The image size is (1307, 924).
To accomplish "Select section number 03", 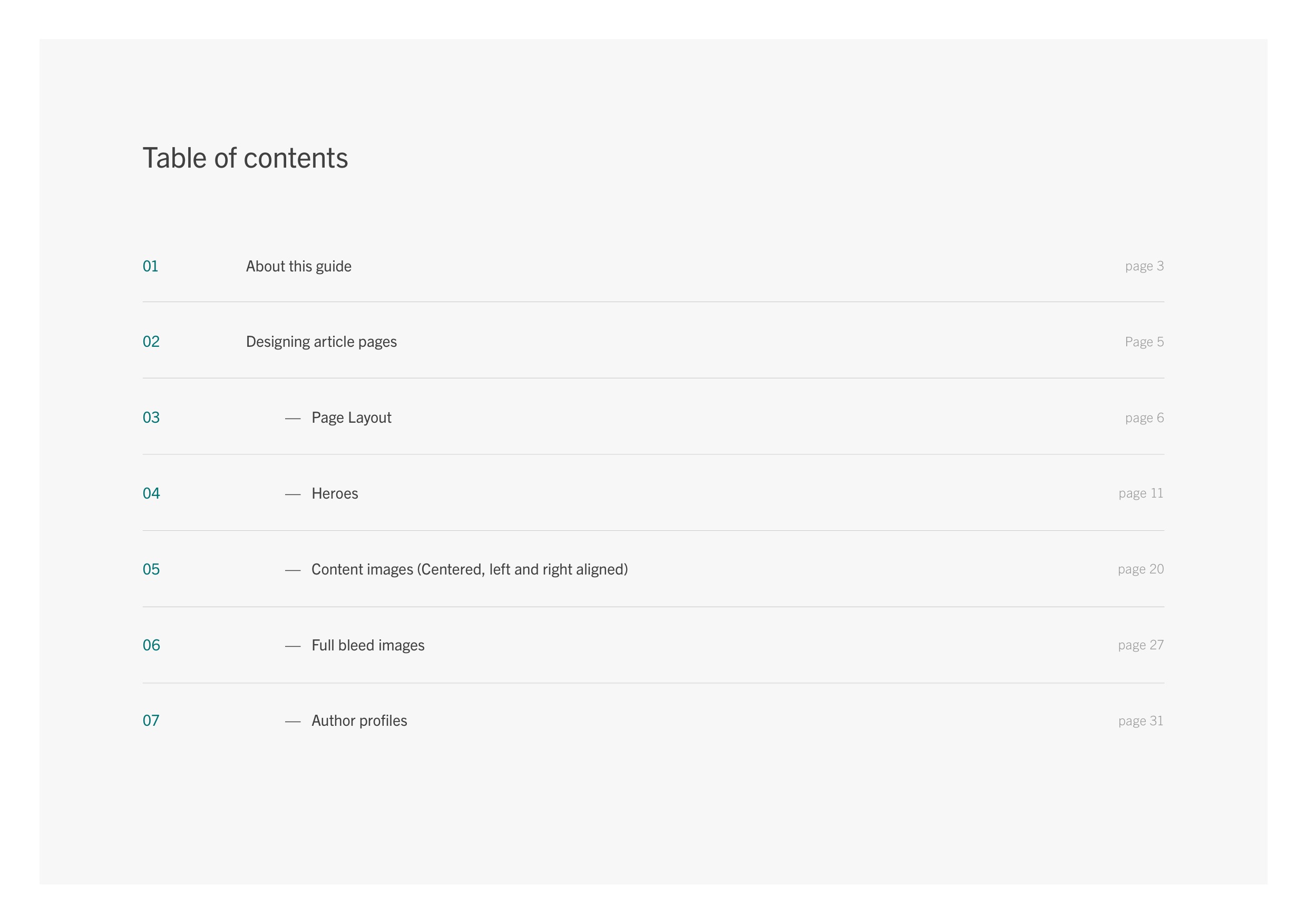I will 151,418.
